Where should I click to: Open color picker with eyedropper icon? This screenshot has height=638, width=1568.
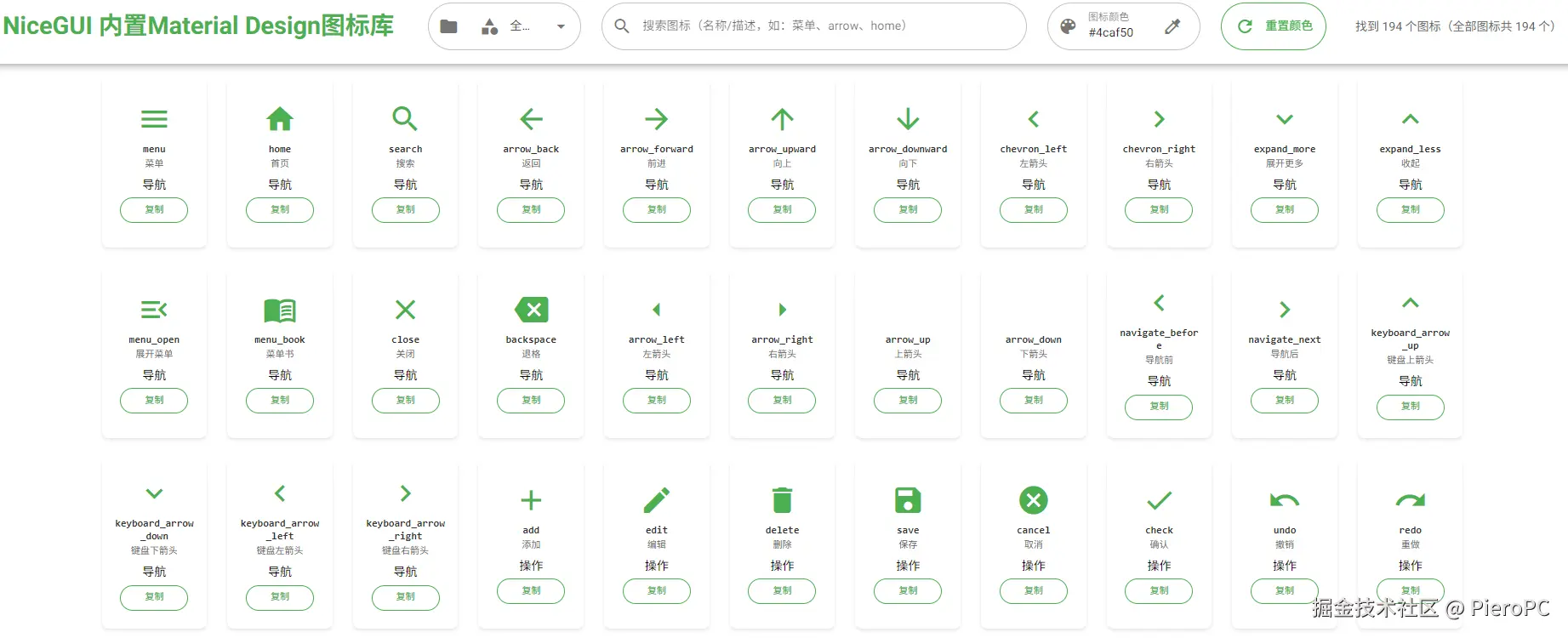1172,26
